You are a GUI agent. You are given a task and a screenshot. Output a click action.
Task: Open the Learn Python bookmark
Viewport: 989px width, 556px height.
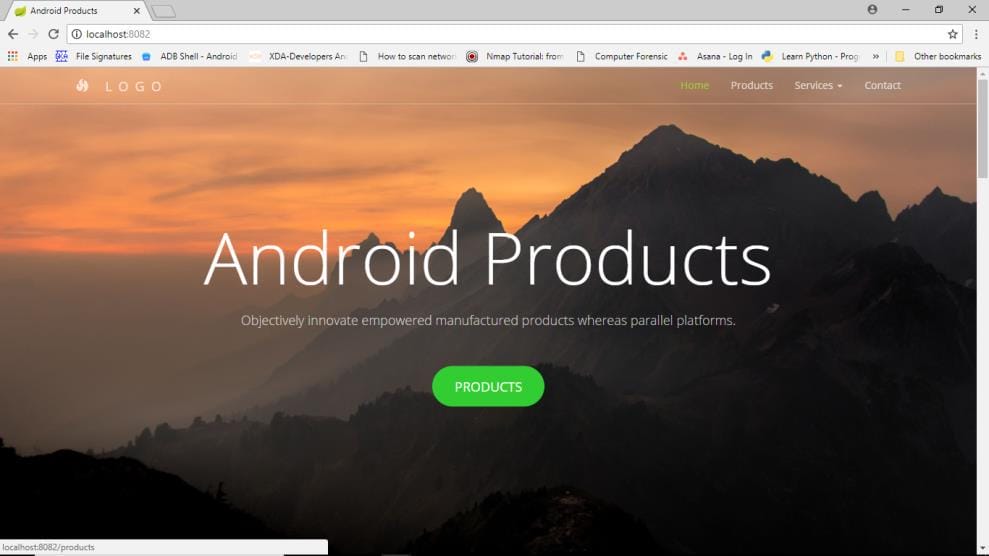810,57
